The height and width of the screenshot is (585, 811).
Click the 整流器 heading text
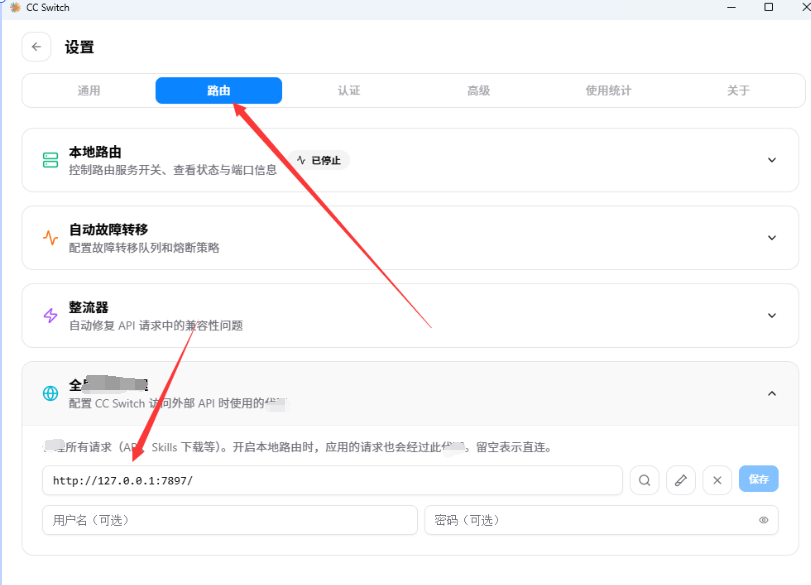(x=88, y=307)
